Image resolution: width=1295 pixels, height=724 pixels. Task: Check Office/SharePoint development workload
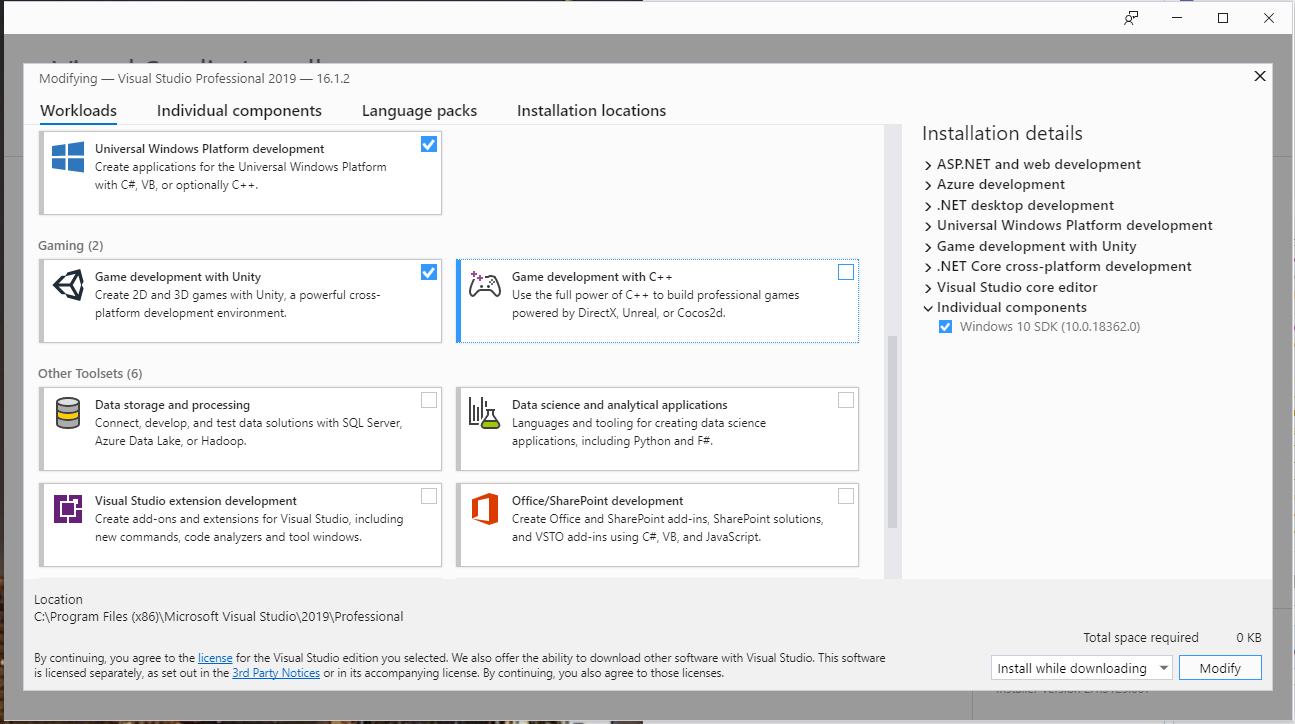click(846, 496)
